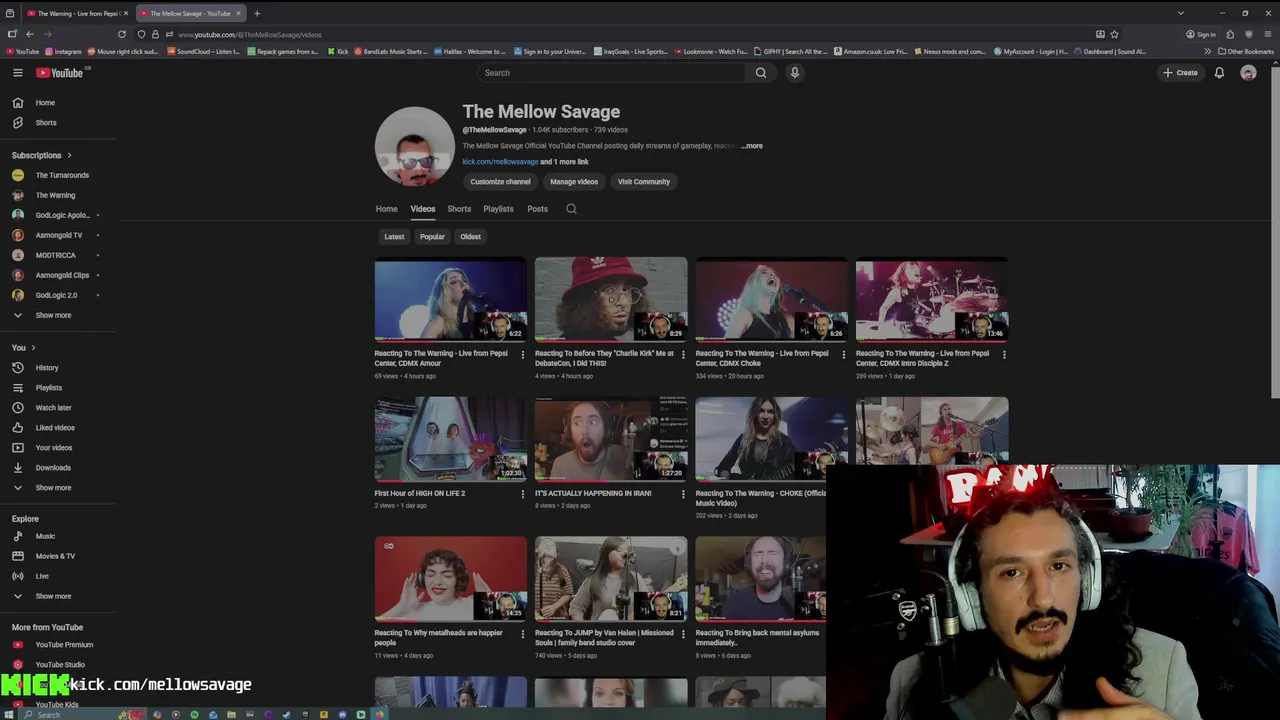Open Playlists in the sidebar
Viewport: 1280px width, 720px height.
click(x=48, y=387)
